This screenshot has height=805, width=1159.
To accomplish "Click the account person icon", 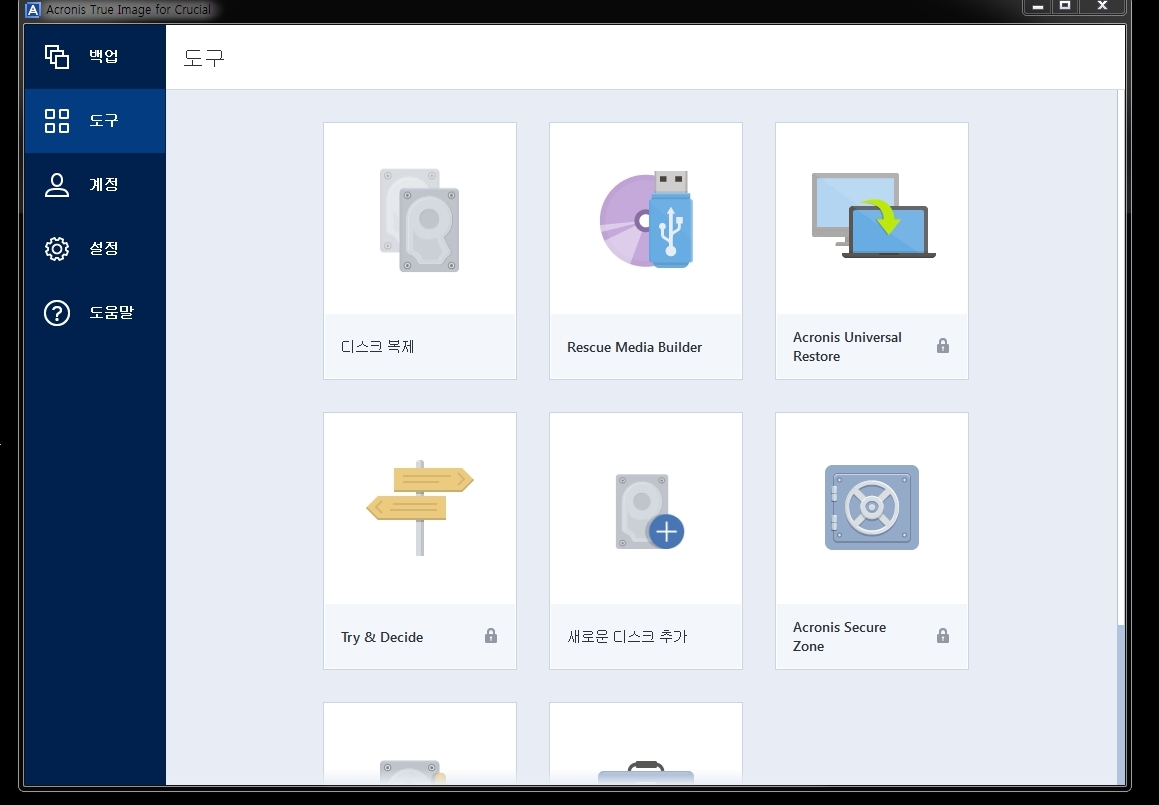I will tap(57, 185).
